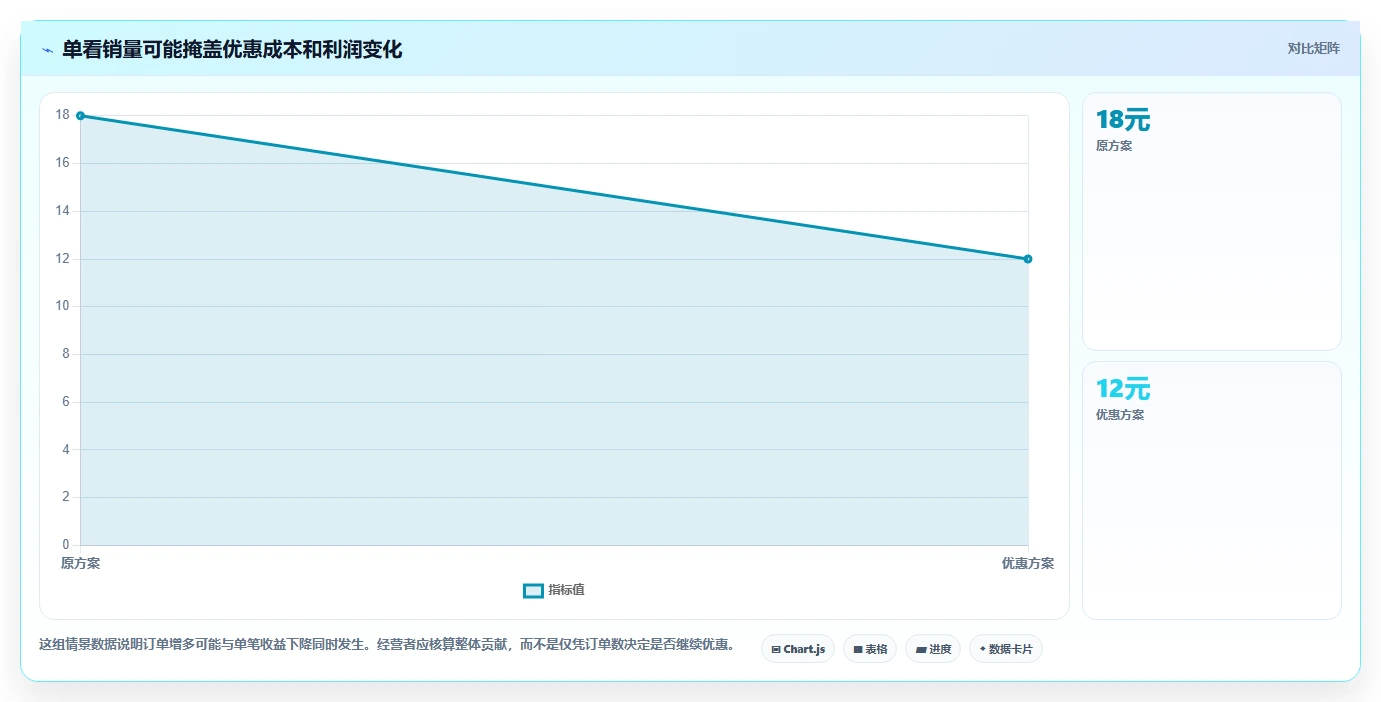Select the 表格 tag chip
Image resolution: width=1381 pixels, height=702 pixels.
(870, 649)
